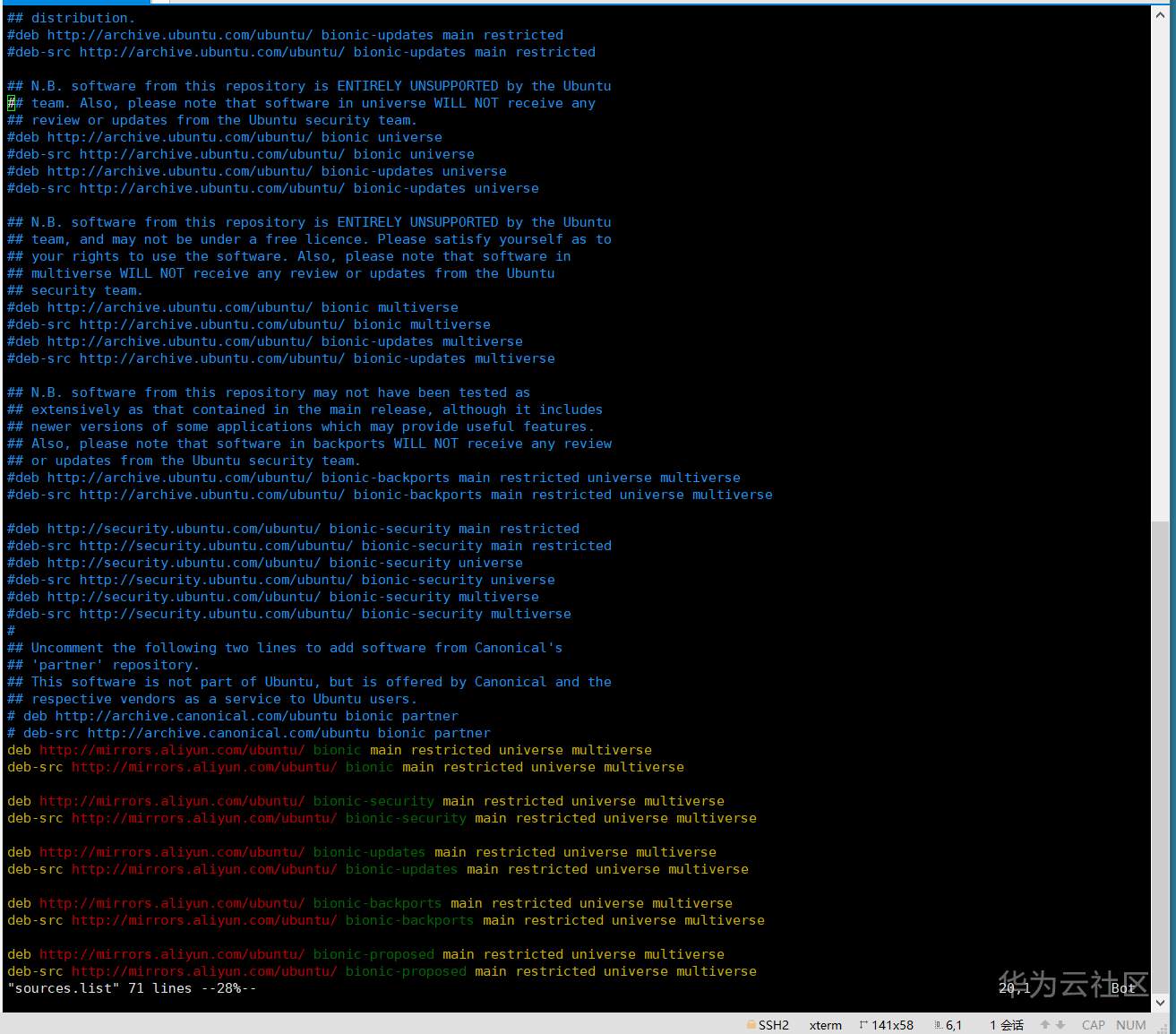Click the aliyun "deb-src" bionic-updates line
The image size is (1176, 1034).
click(378, 869)
